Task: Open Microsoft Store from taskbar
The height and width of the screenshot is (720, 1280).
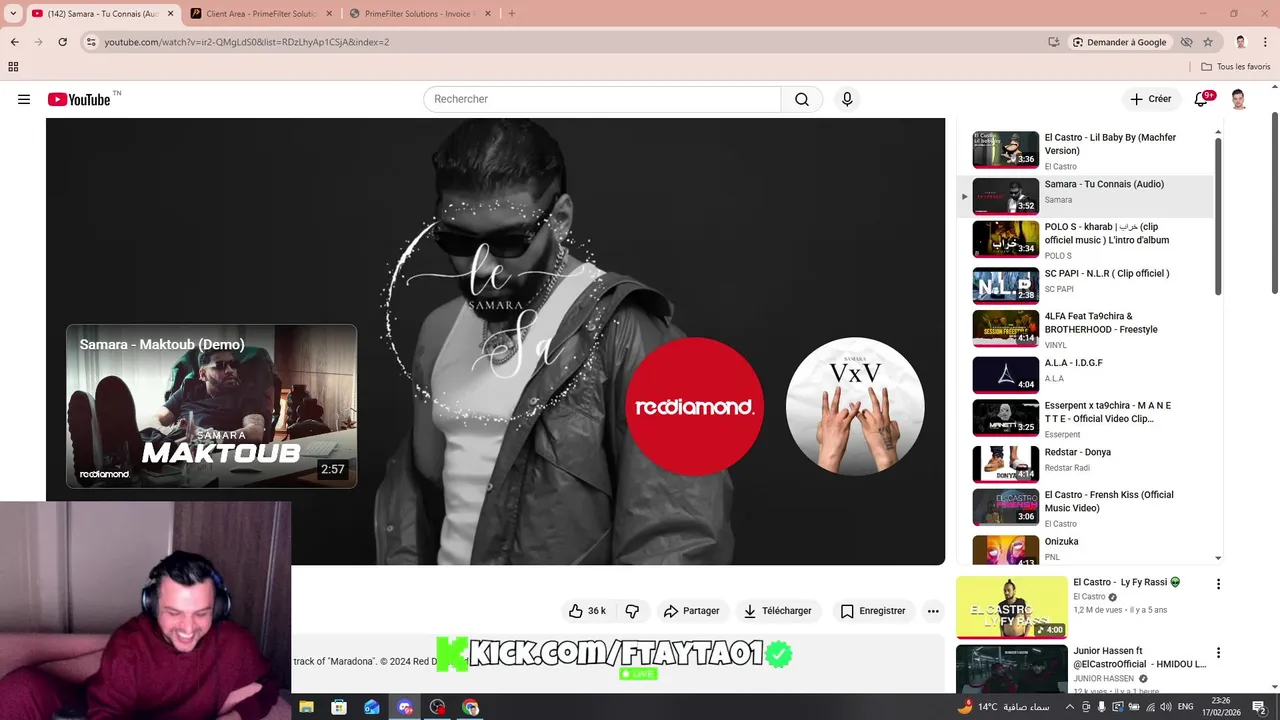Action: (339, 707)
